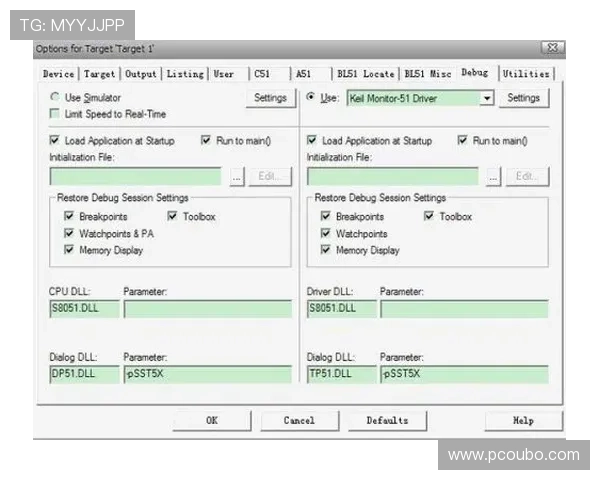Viewport: 600px width, 480px height.
Task: Click the simulator Settings button
Action: (270, 98)
